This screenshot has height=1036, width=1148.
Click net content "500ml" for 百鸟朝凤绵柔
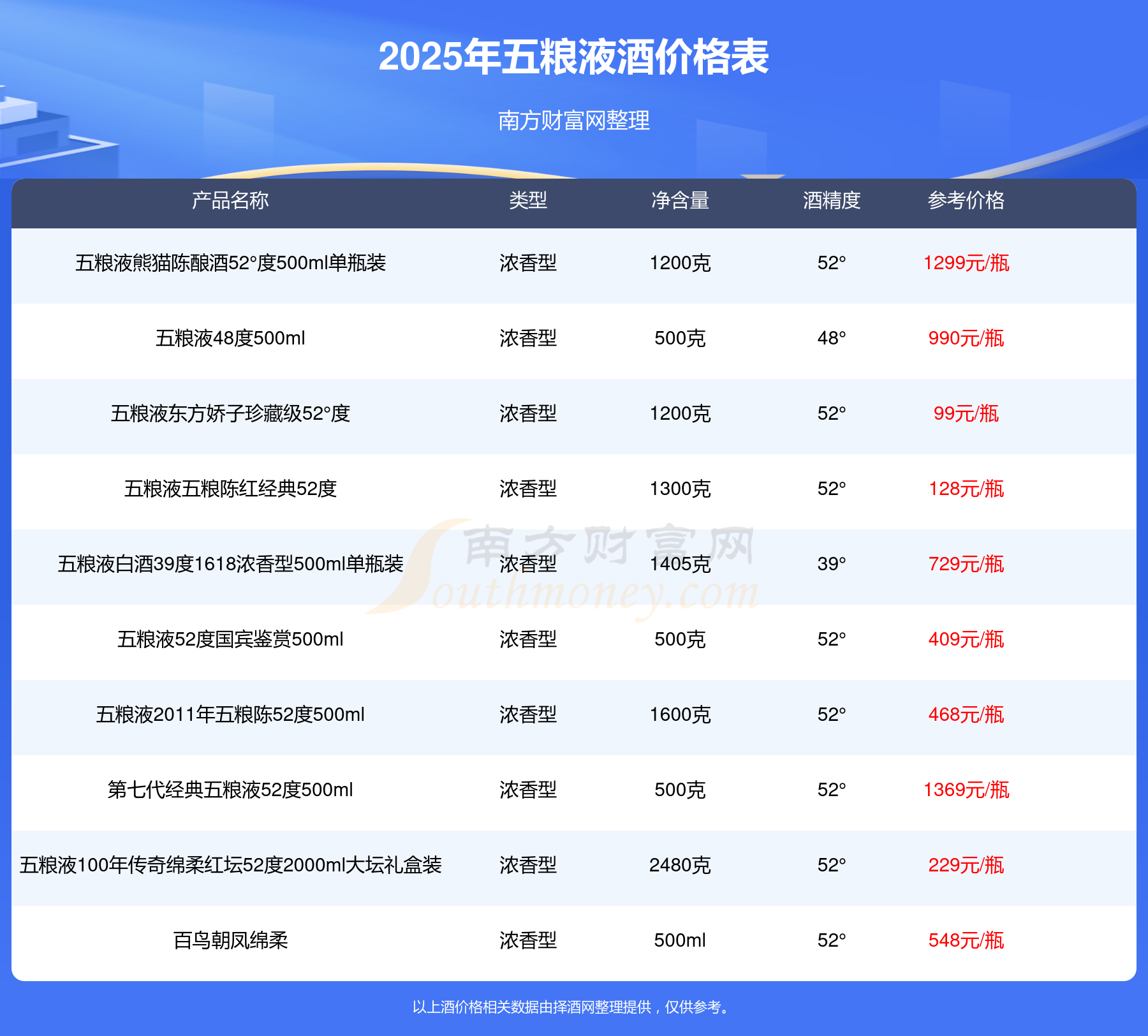pyautogui.click(x=680, y=940)
